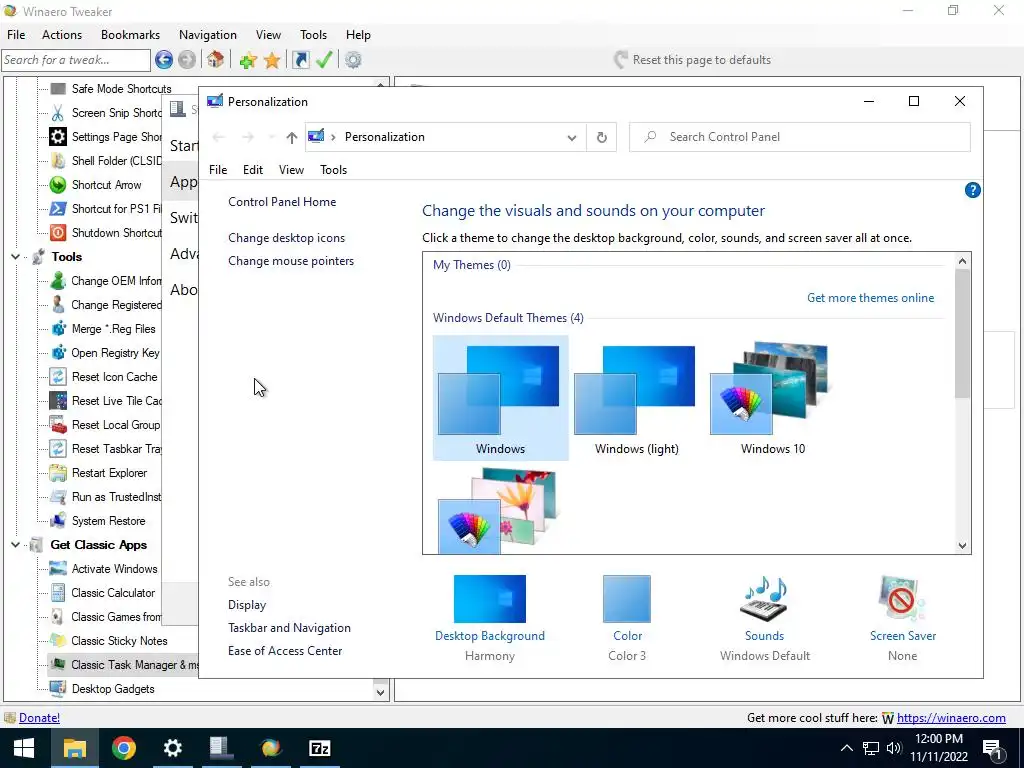Select the Windows 10 theme
The width and height of the screenshot is (1024, 768).
pos(773,398)
